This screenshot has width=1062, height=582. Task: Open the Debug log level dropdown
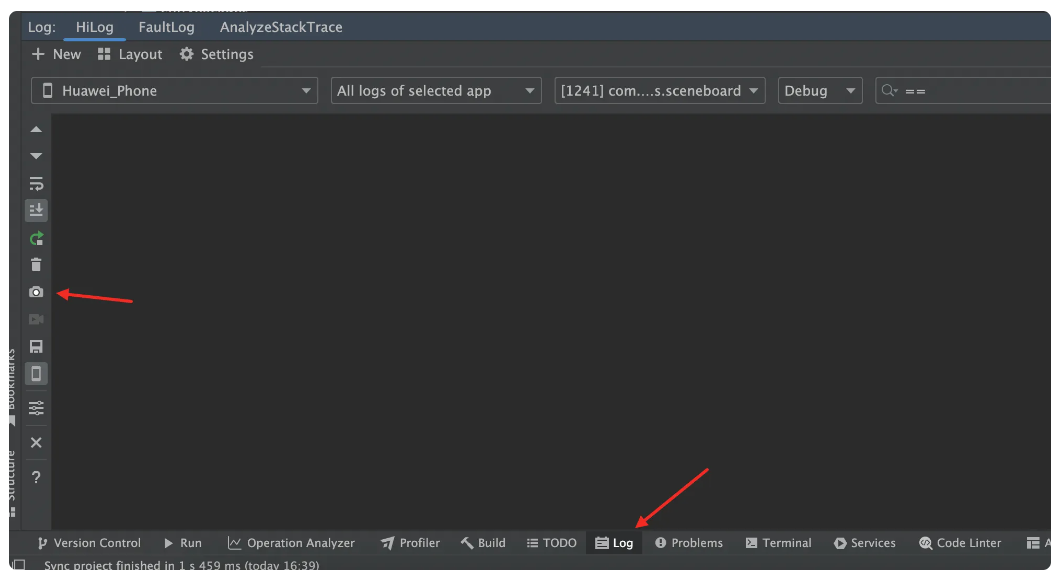click(x=820, y=91)
